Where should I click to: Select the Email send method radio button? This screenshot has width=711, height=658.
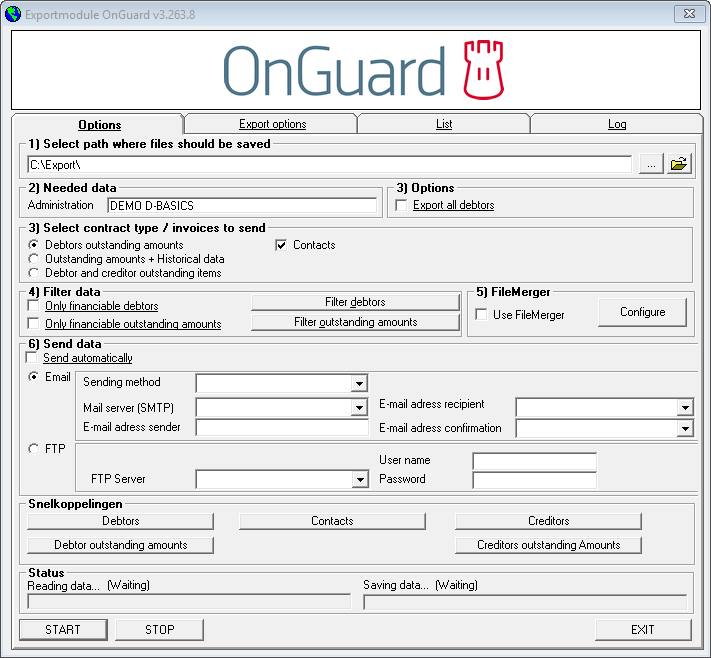pyautogui.click(x=34, y=377)
